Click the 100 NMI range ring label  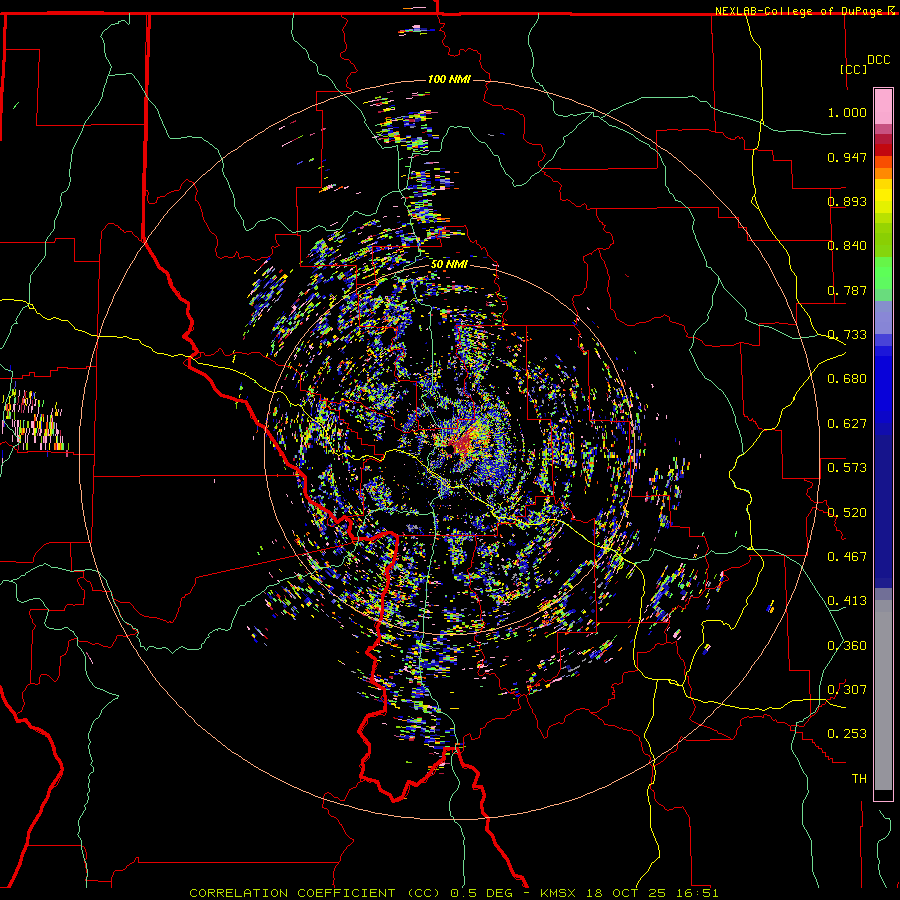tap(449, 79)
